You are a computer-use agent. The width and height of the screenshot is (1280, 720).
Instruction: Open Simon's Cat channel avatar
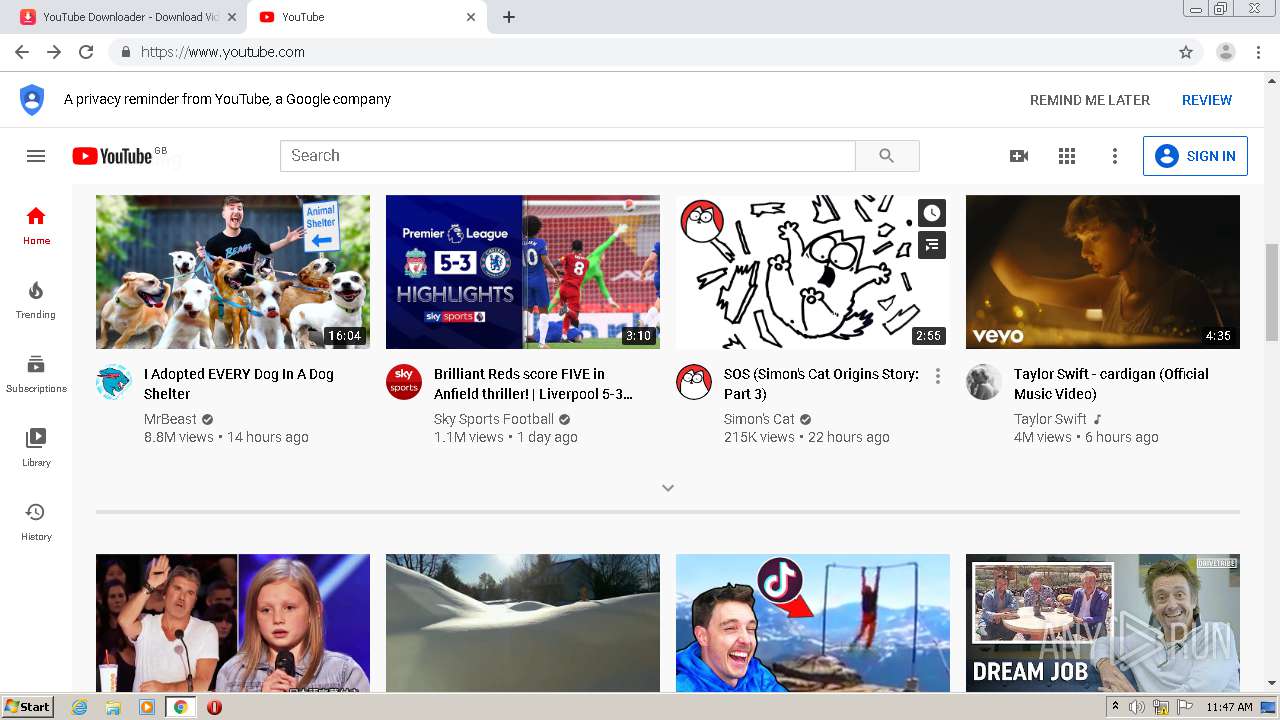(x=694, y=382)
